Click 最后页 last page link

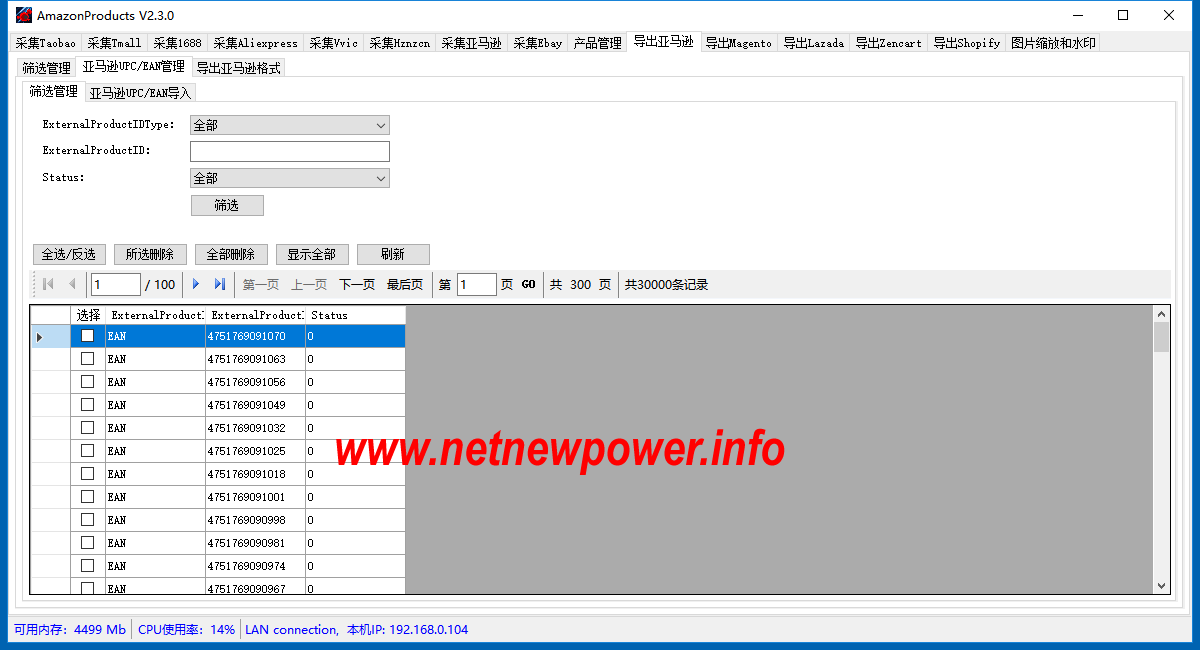[405, 285]
